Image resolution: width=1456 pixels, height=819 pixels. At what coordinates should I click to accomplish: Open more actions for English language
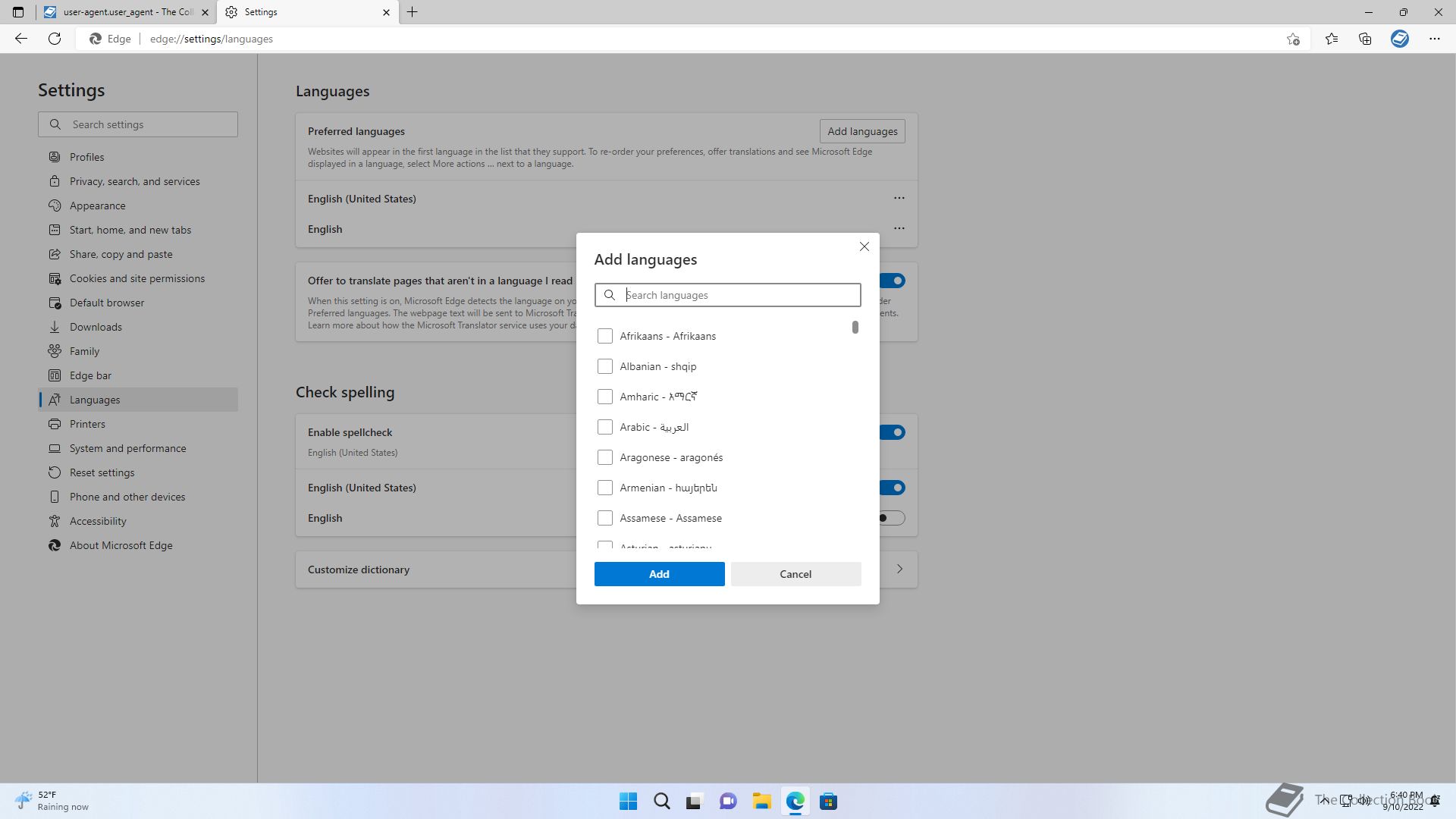point(899,228)
